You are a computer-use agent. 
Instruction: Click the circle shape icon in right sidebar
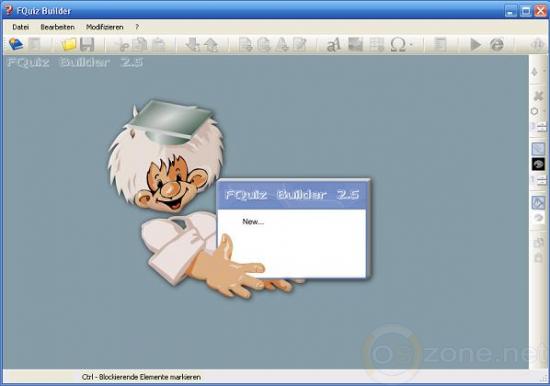point(535,111)
